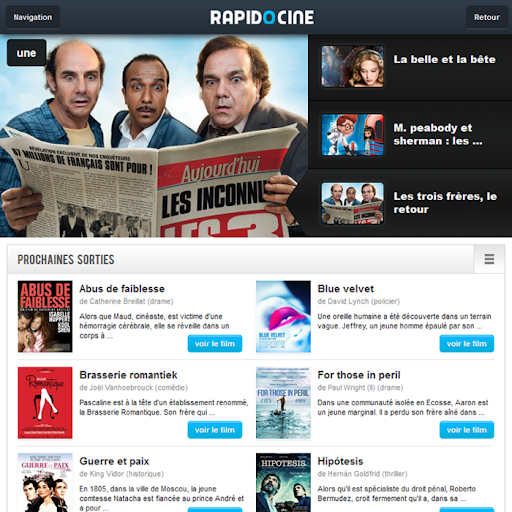Select M. Peabody et Sherman slide
The width and height of the screenshot is (512, 512).
tap(410, 135)
